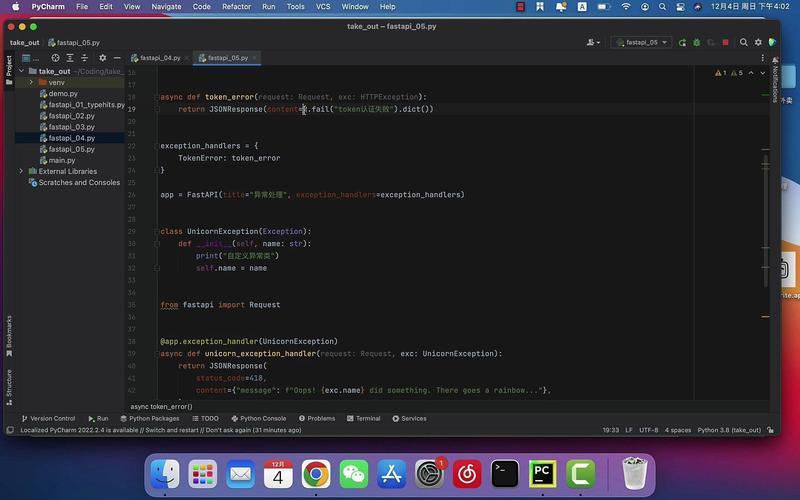Open the Refactor menu

tap(236, 7)
